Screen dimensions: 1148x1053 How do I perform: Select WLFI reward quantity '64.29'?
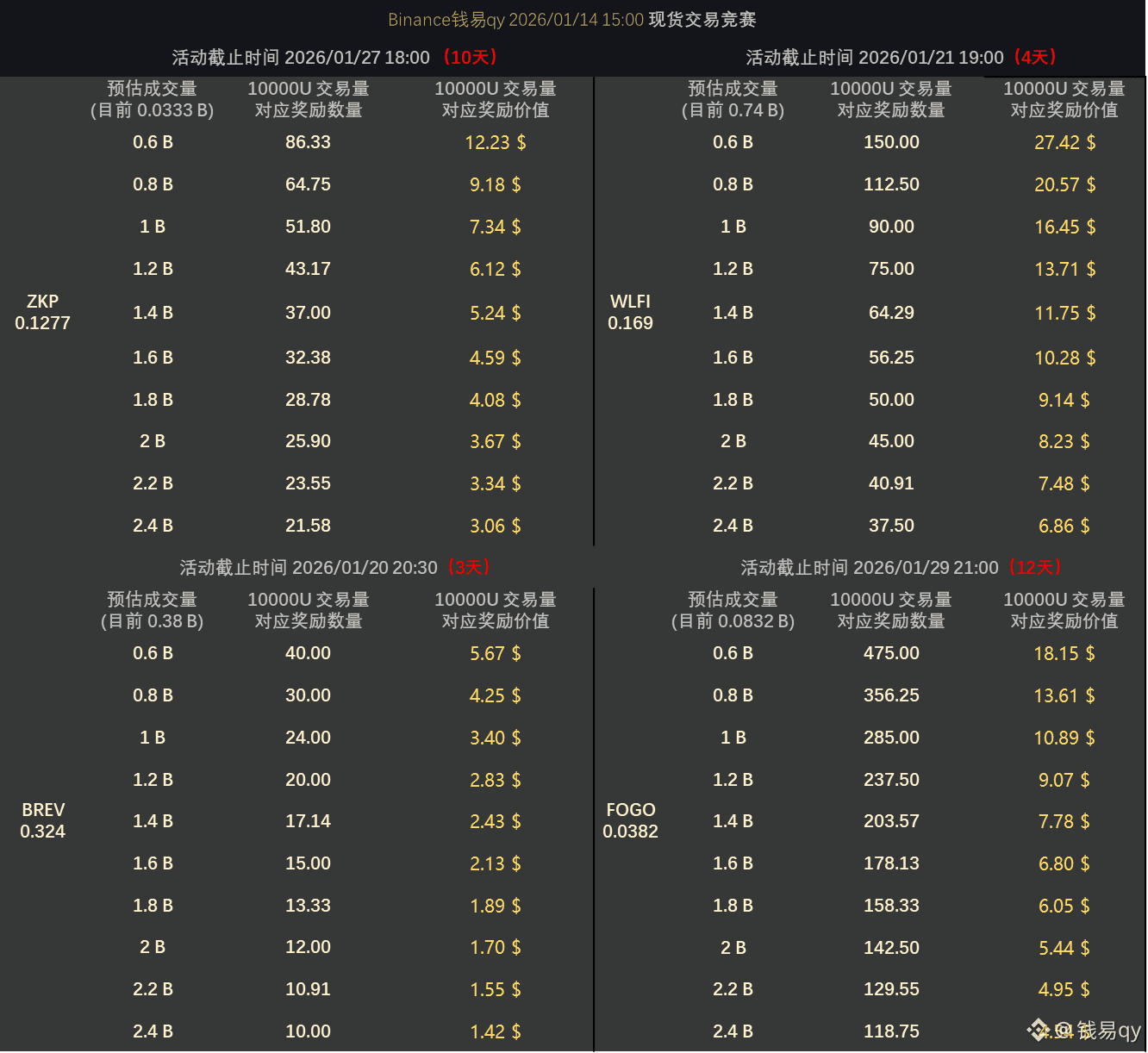(891, 313)
